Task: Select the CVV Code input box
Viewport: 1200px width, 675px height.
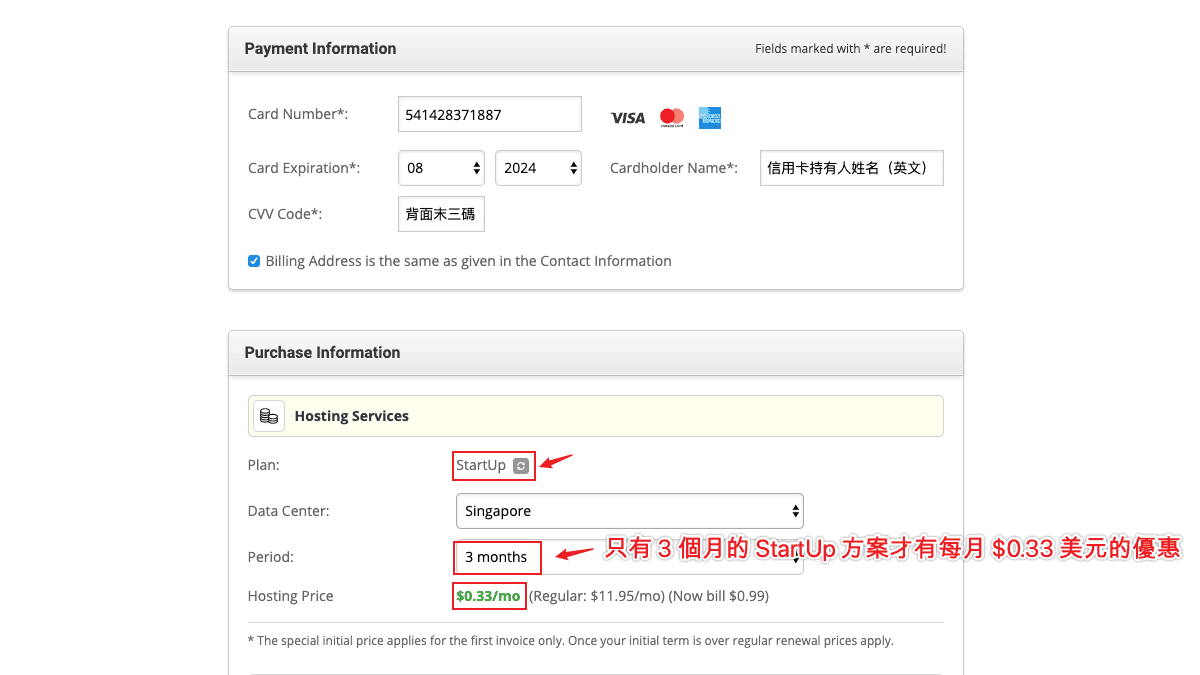Action: [441, 214]
